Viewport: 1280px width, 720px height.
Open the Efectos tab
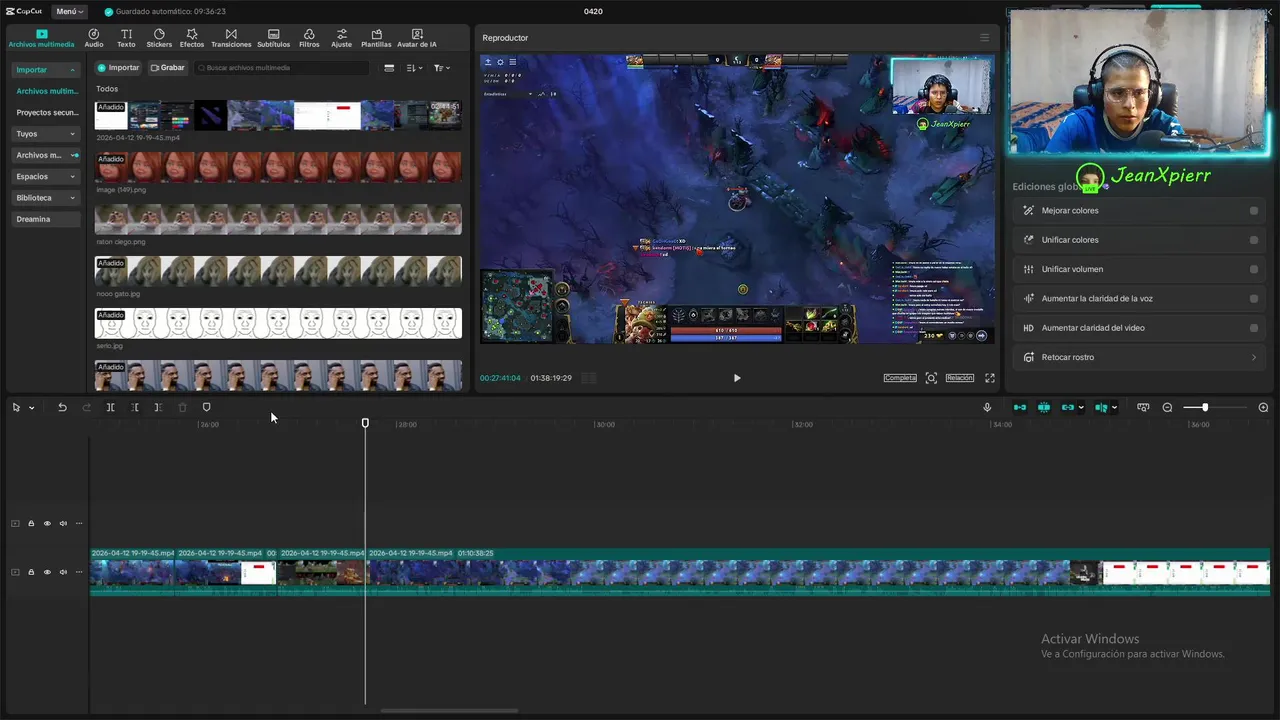click(x=192, y=38)
